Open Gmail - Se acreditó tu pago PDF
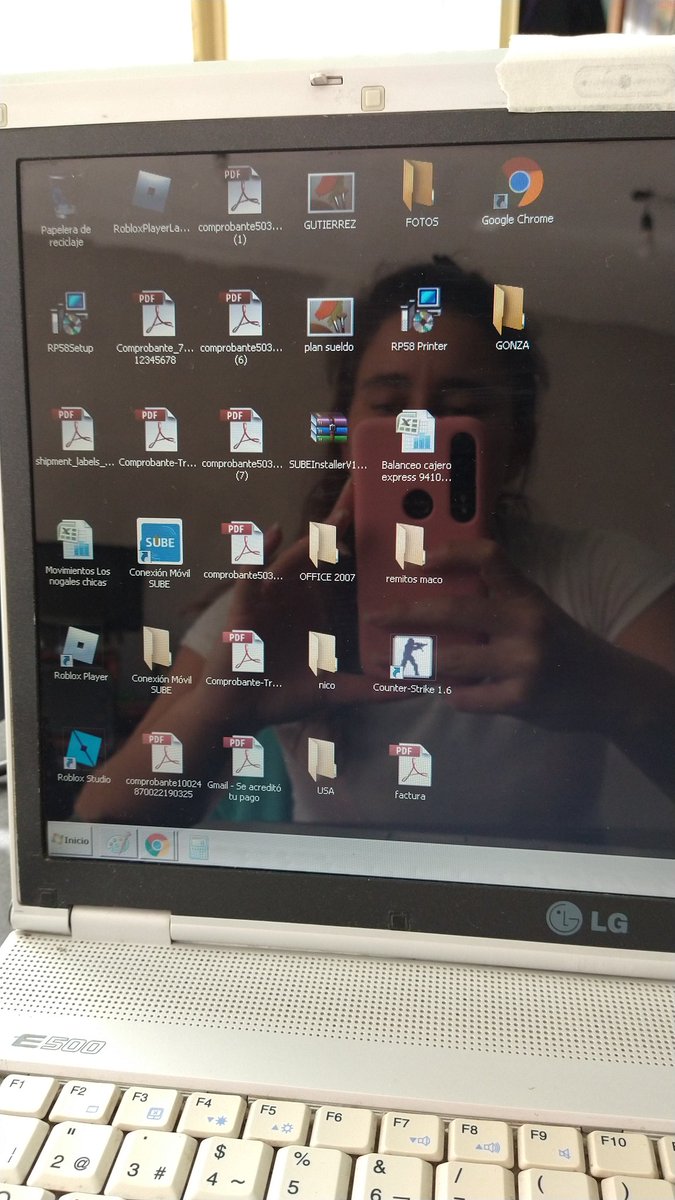The width and height of the screenshot is (675, 1200). tap(242, 757)
